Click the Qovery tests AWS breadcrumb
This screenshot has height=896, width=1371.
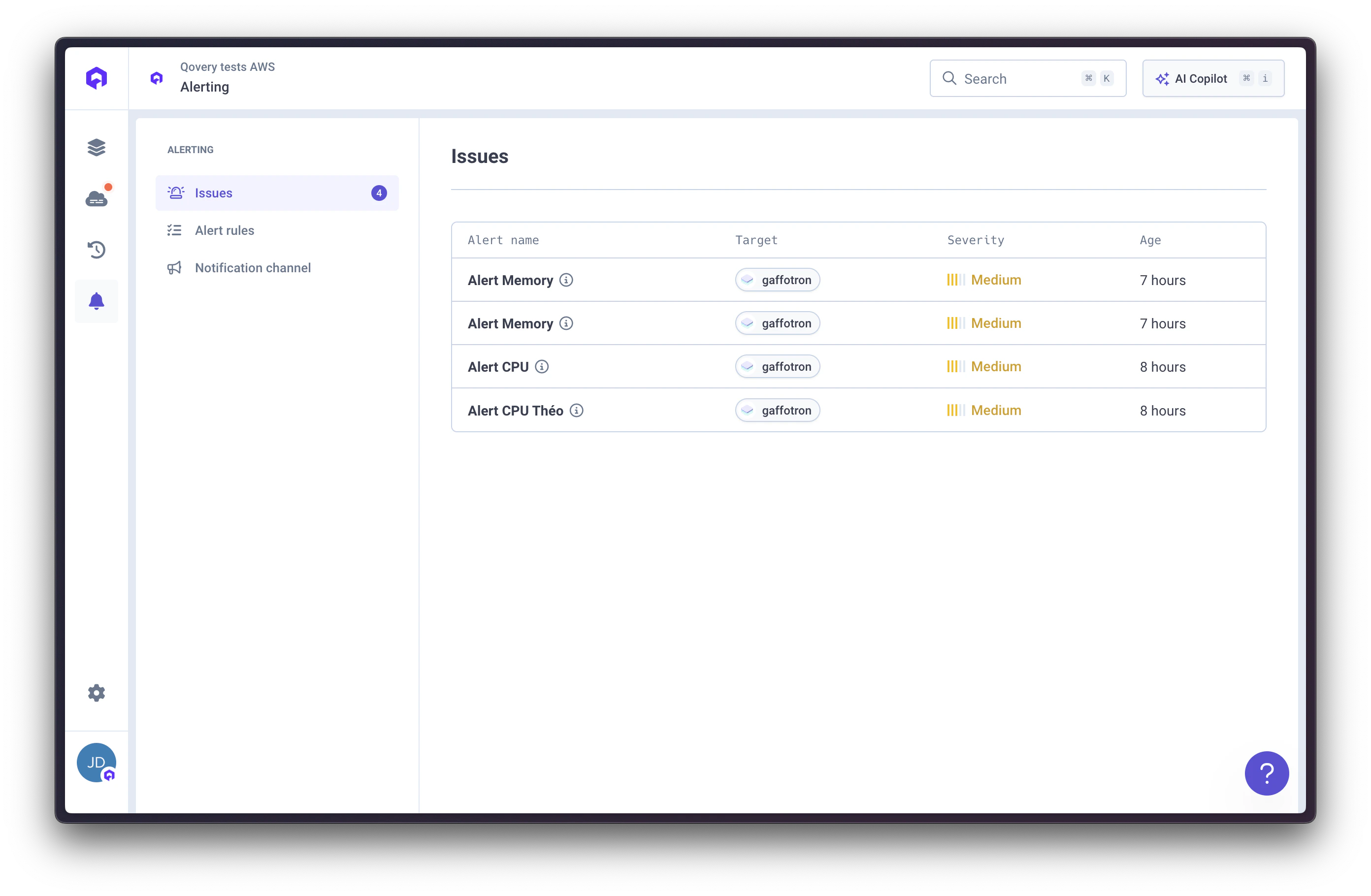227,66
